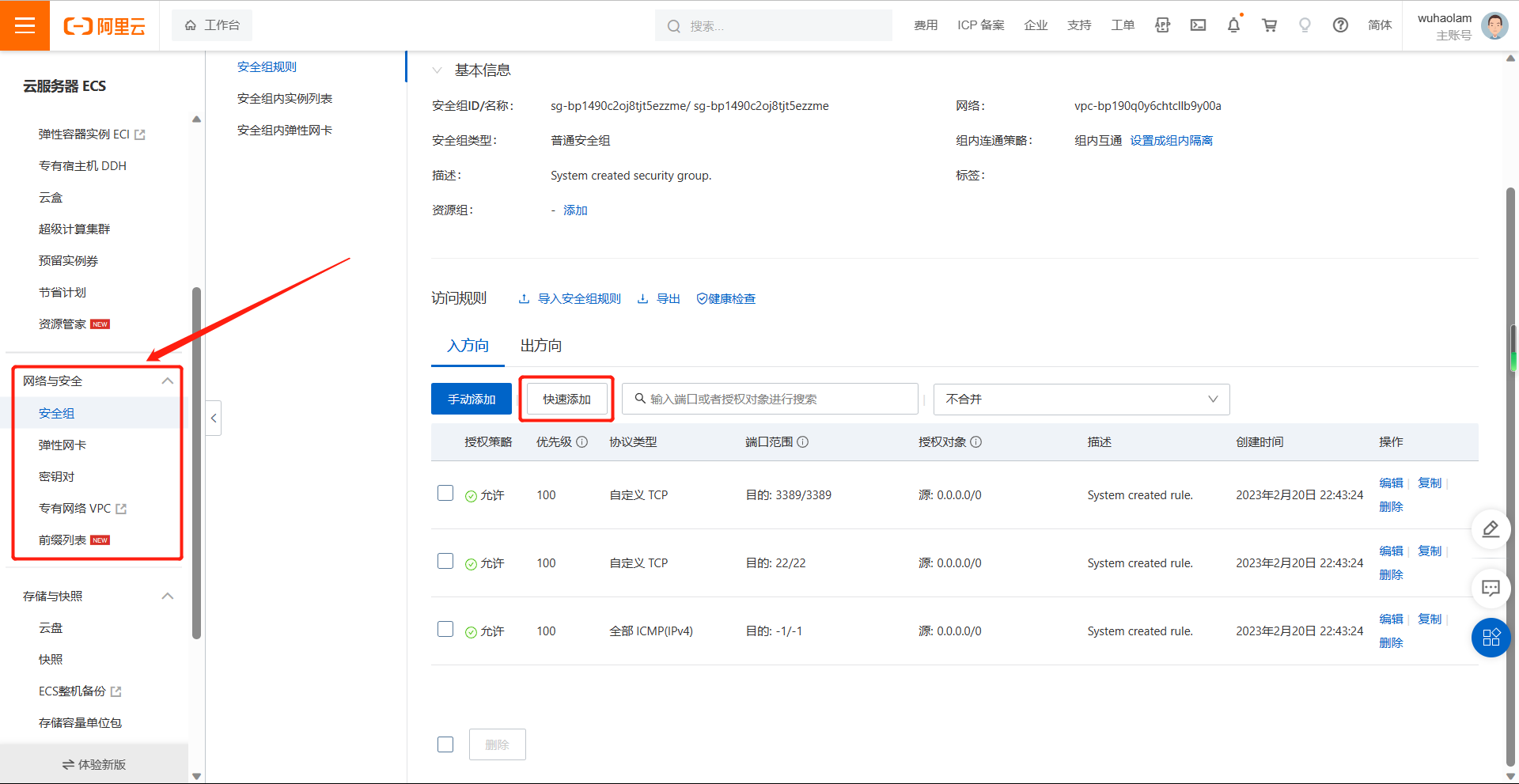Click the external link icon beside ECS整机备份
Viewport: 1519px width, 784px height.
click(x=116, y=691)
